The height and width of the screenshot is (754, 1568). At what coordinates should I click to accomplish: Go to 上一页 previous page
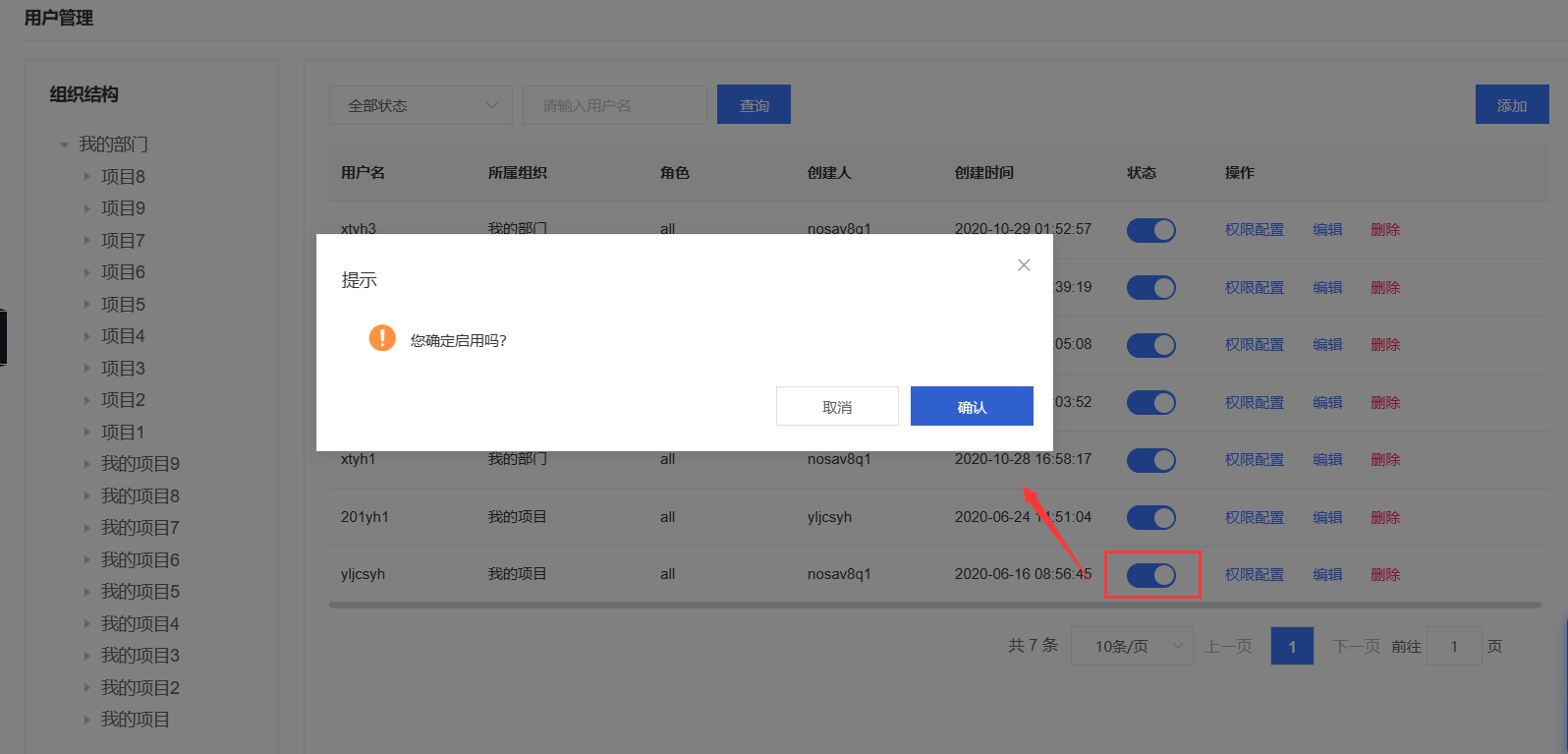pyautogui.click(x=1229, y=646)
